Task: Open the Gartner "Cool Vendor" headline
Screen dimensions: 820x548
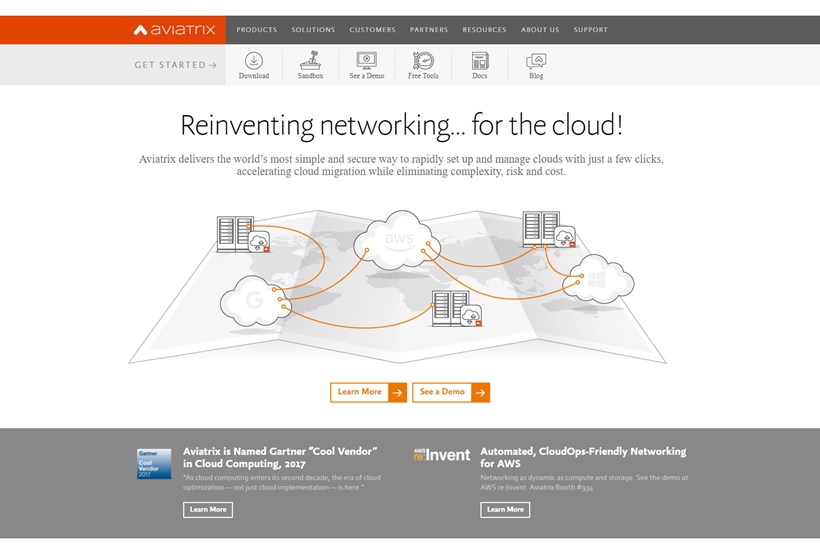Action: point(280,458)
